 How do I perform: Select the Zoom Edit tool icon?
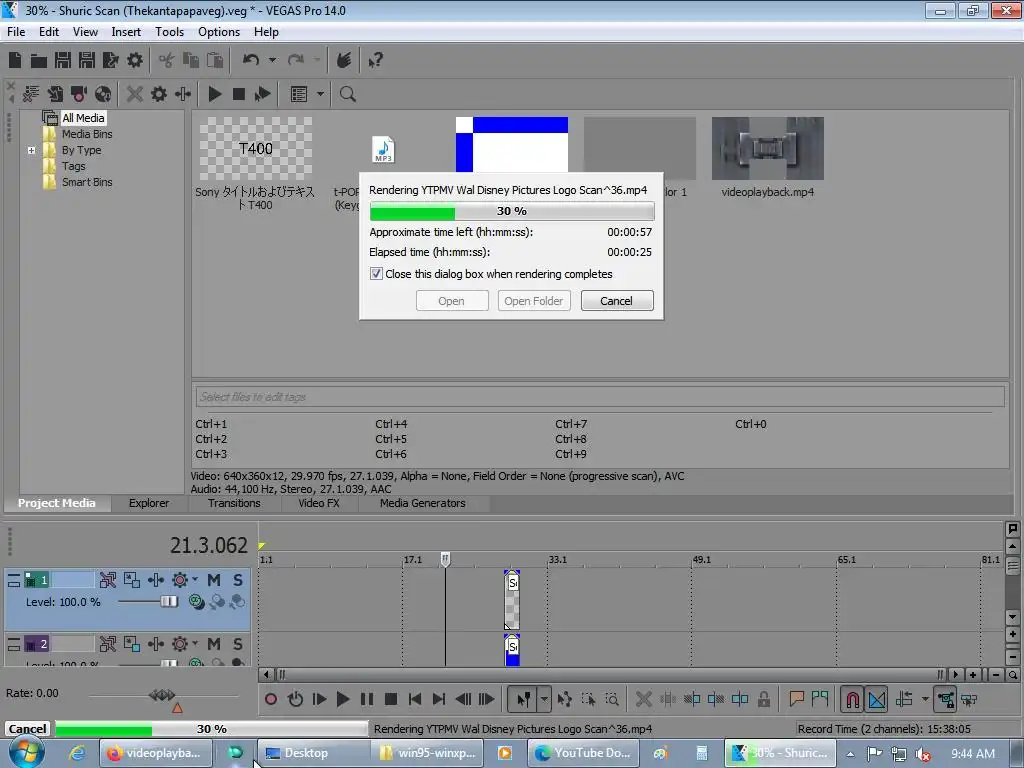tap(612, 699)
